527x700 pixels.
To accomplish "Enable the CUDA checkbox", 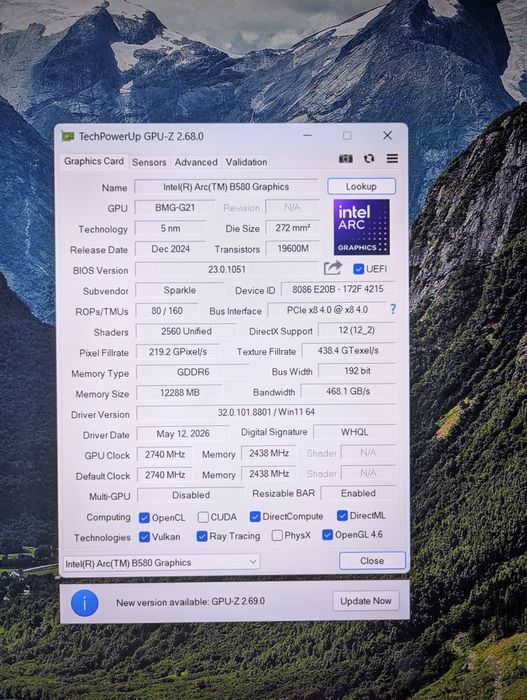I will 203,517.
